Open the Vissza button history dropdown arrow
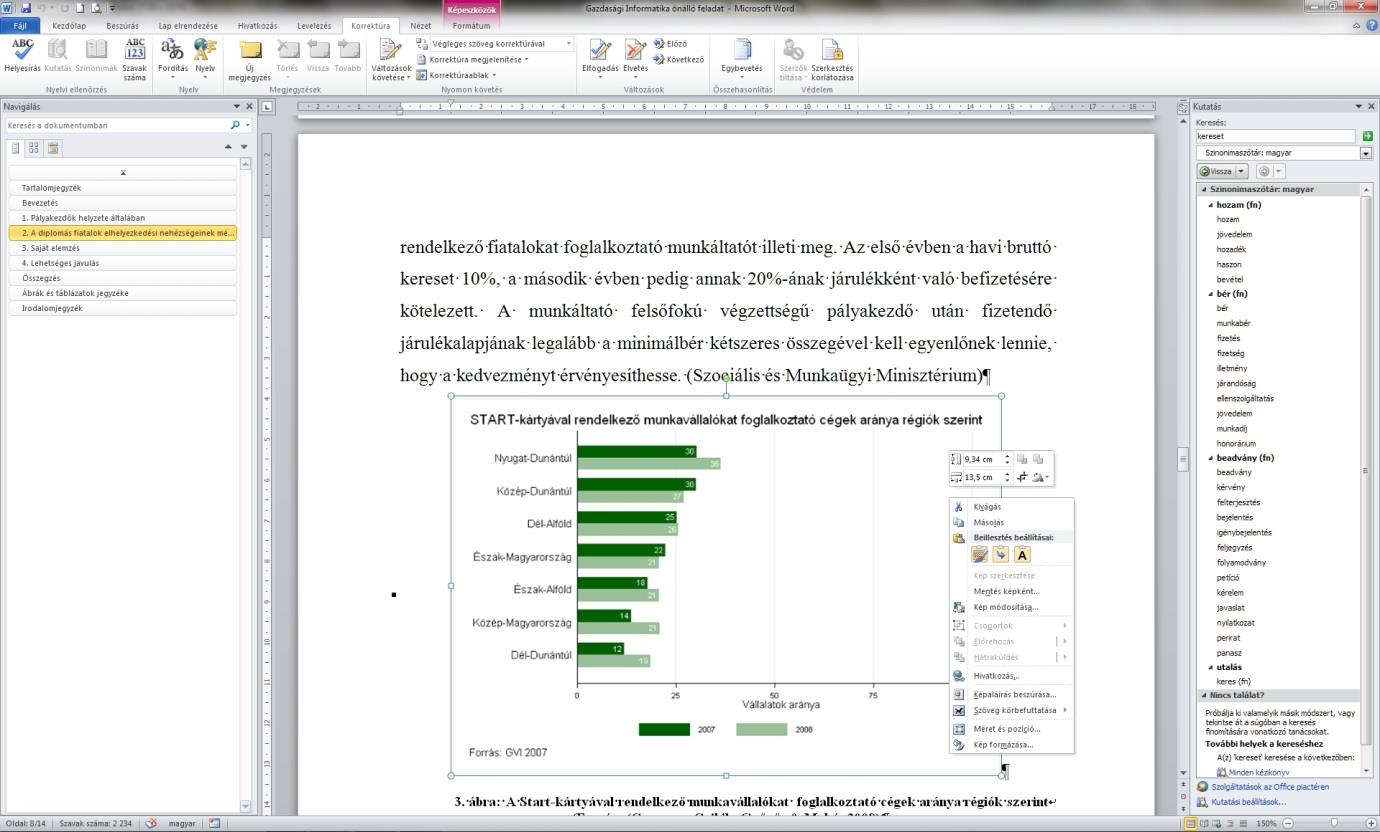This screenshot has width=1380, height=832. tap(1242, 171)
